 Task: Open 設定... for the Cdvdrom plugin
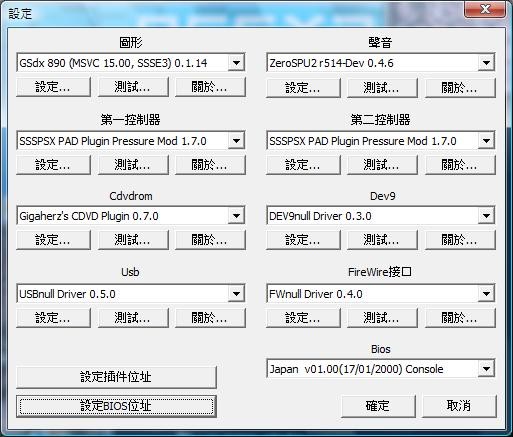pos(53,240)
